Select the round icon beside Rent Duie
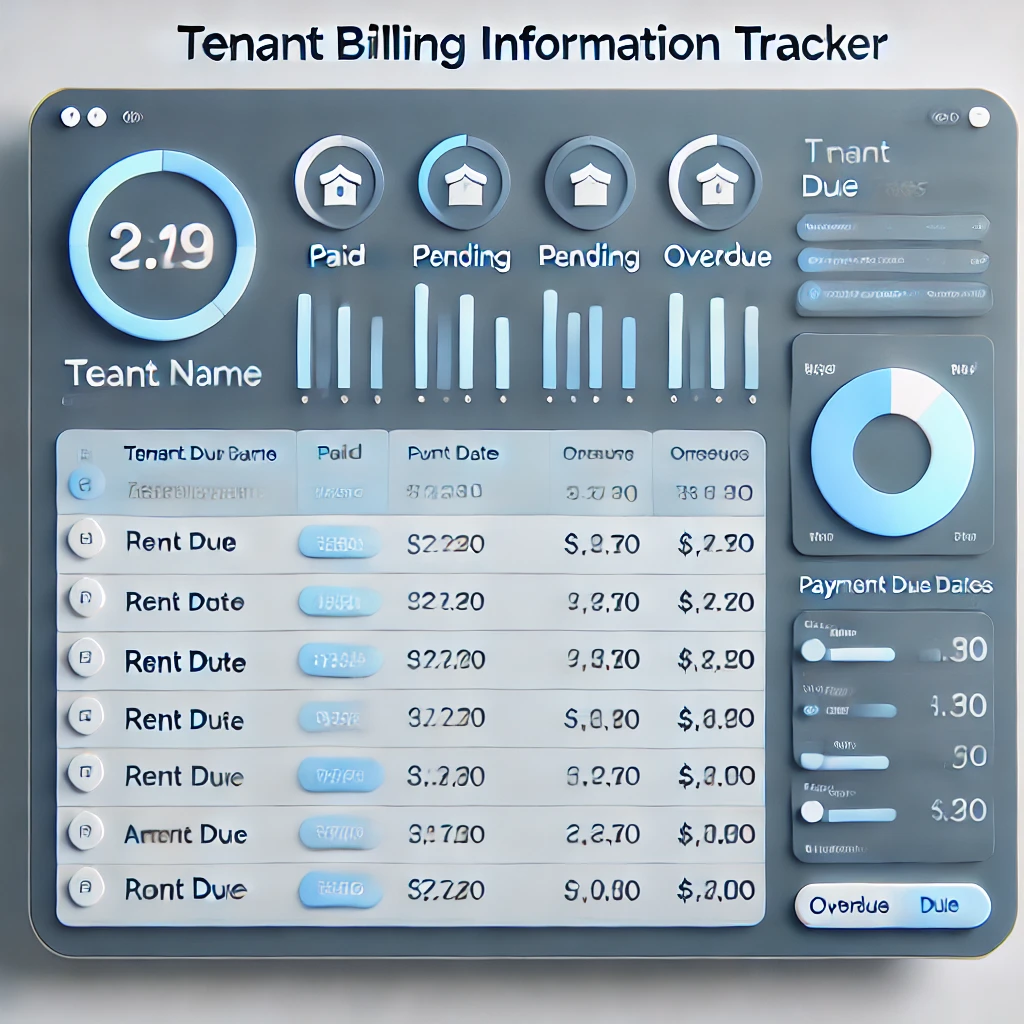The width and height of the screenshot is (1024, 1024). click(x=85, y=717)
